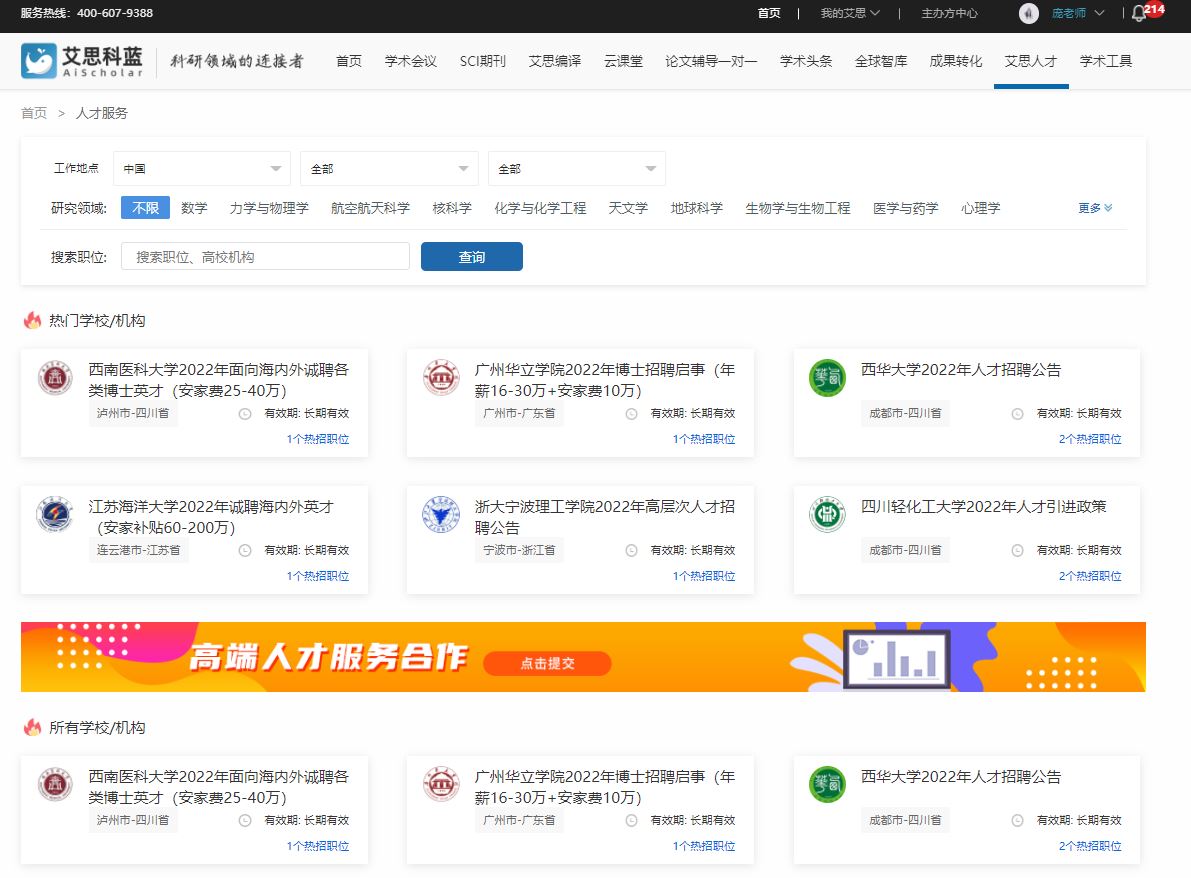Filter by 化学与化学工程 research field
The height and width of the screenshot is (878, 1191).
pos(540,208)
